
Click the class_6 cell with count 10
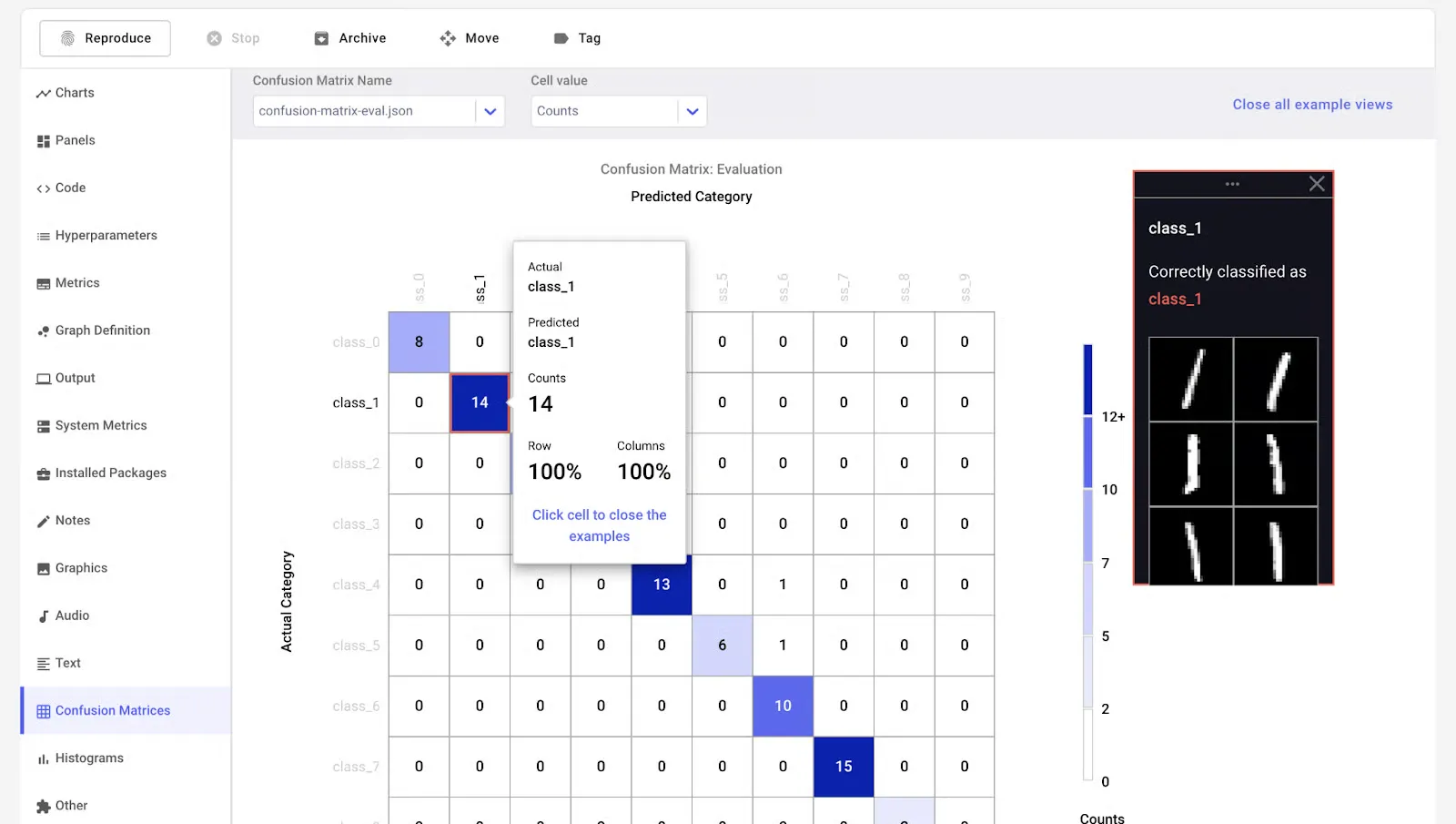[x=783, y=706]
